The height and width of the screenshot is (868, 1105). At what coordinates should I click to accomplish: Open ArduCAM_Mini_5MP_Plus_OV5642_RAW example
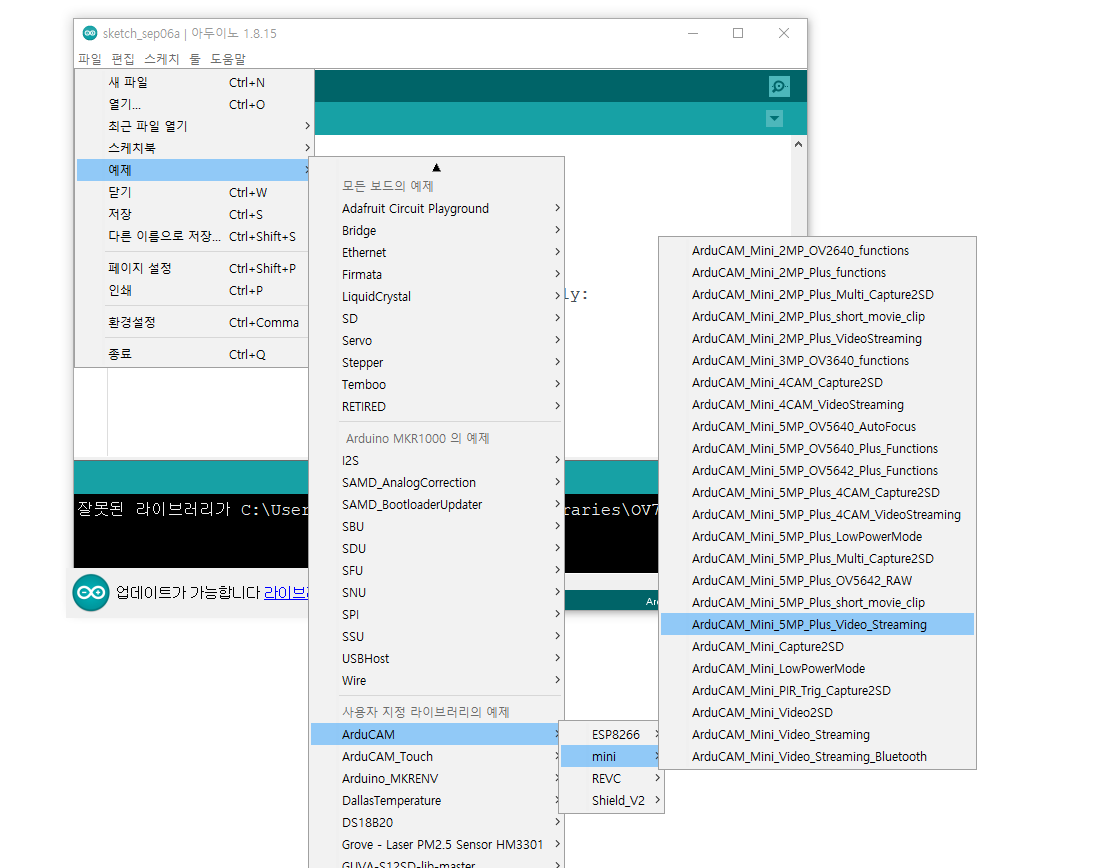click(817, 581)
